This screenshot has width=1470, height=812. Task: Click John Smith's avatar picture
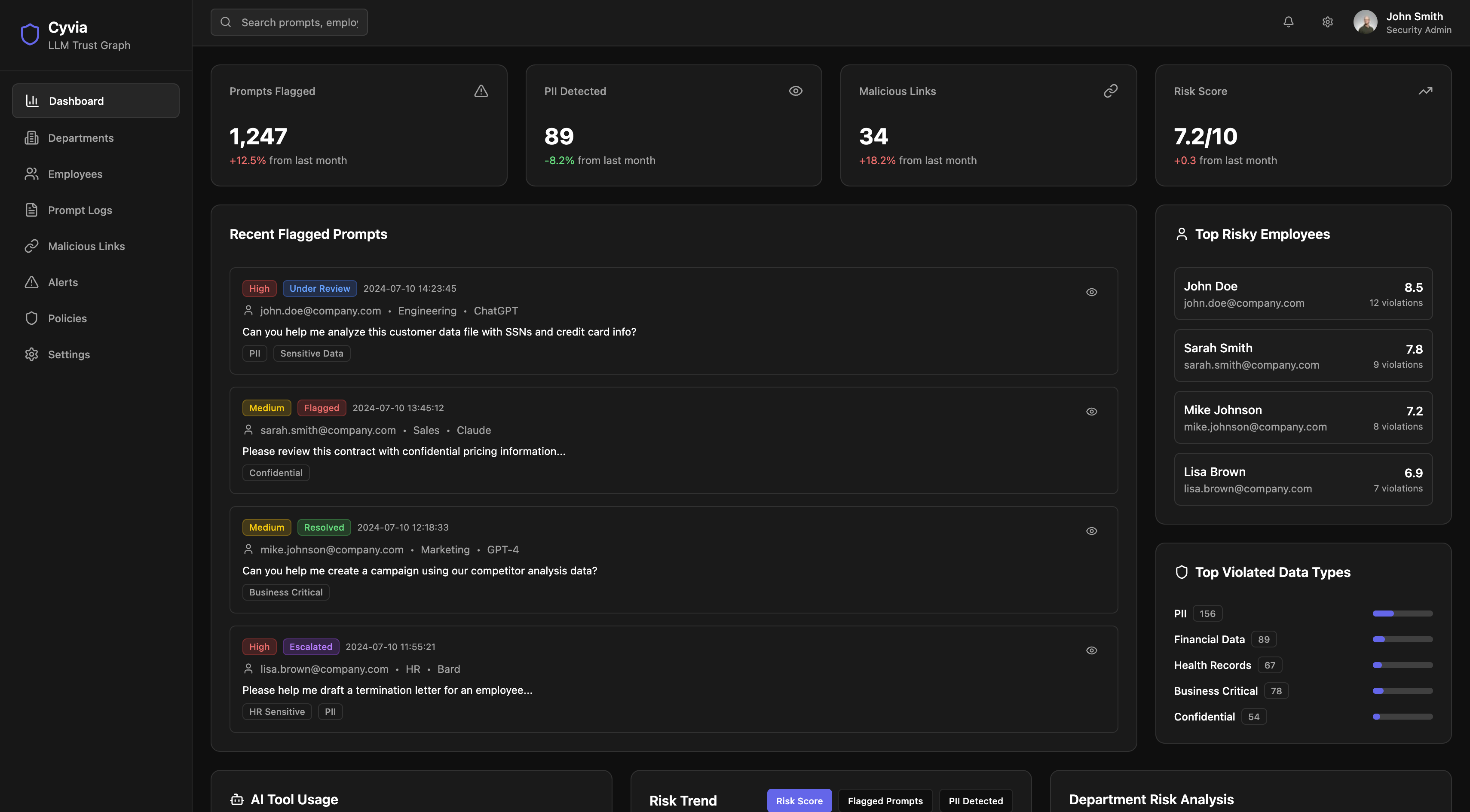pyautogui.click(x=1365, y=22)
